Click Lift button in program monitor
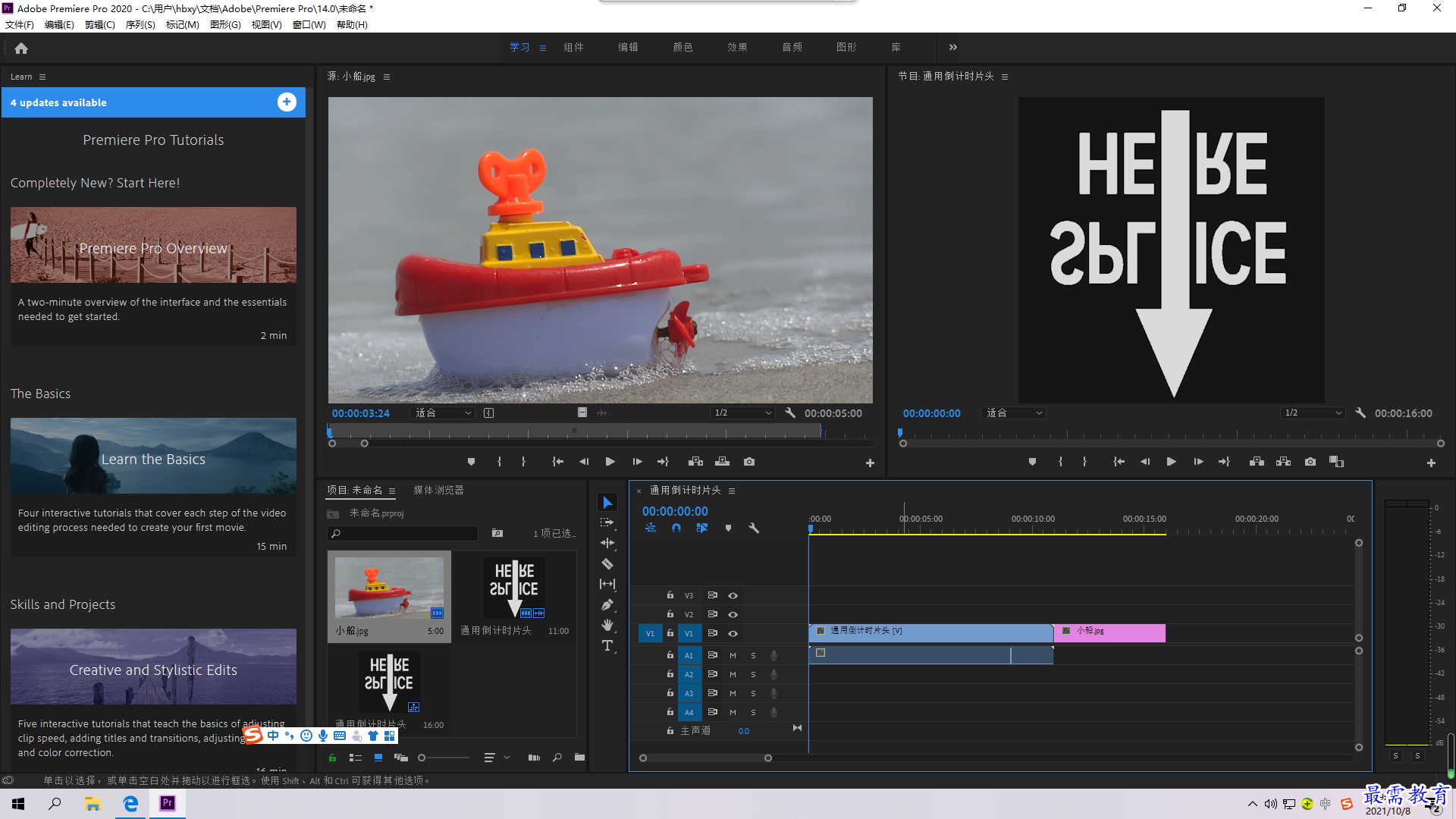Viewport: 1456px width, 819px height. 1257,462
